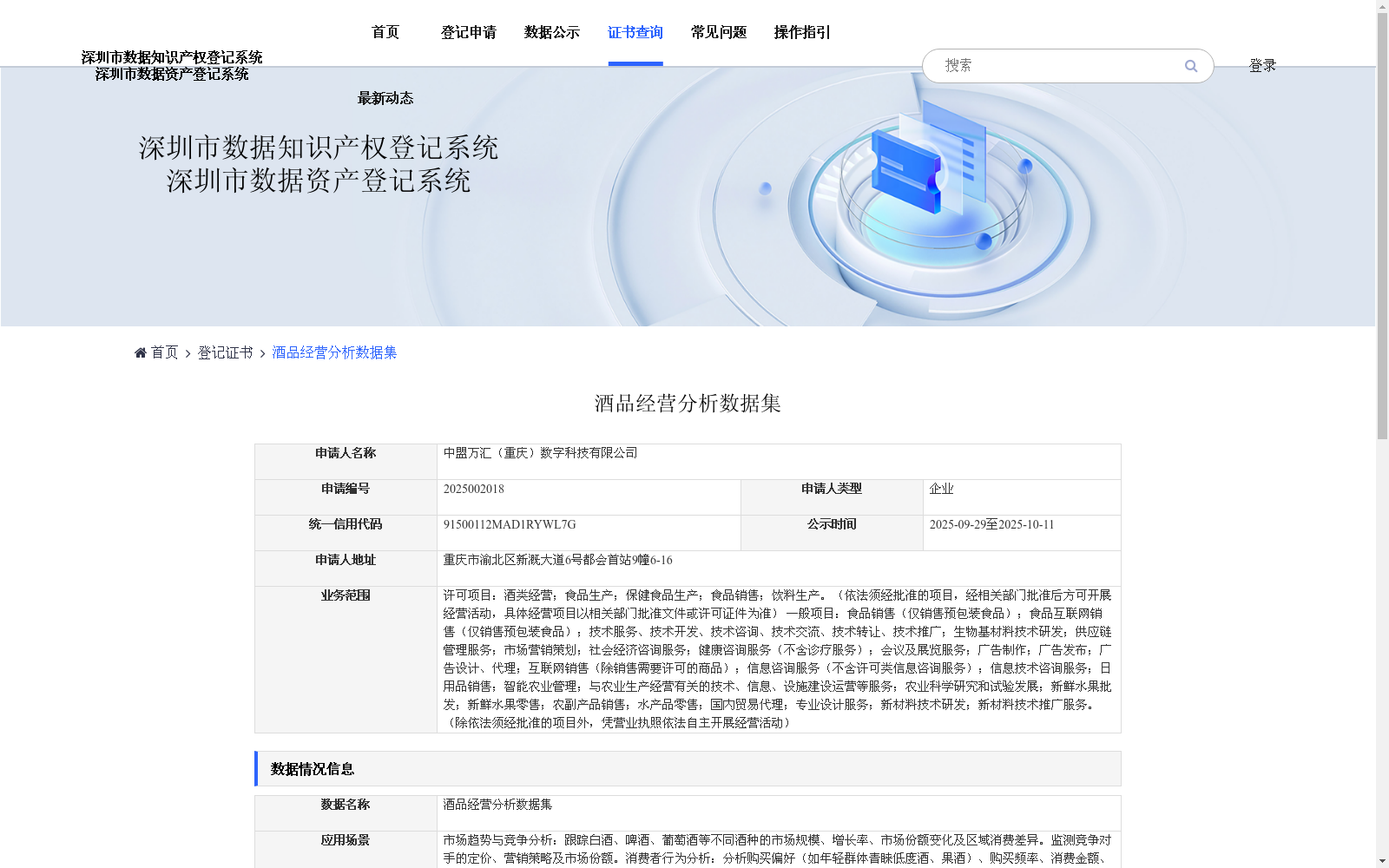Click the 申请编号 label cell

tap(346, 497)
